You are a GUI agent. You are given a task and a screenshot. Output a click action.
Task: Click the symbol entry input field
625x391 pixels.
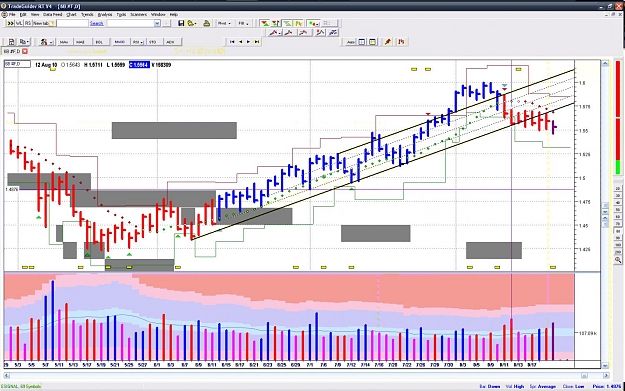pos(72,24)
